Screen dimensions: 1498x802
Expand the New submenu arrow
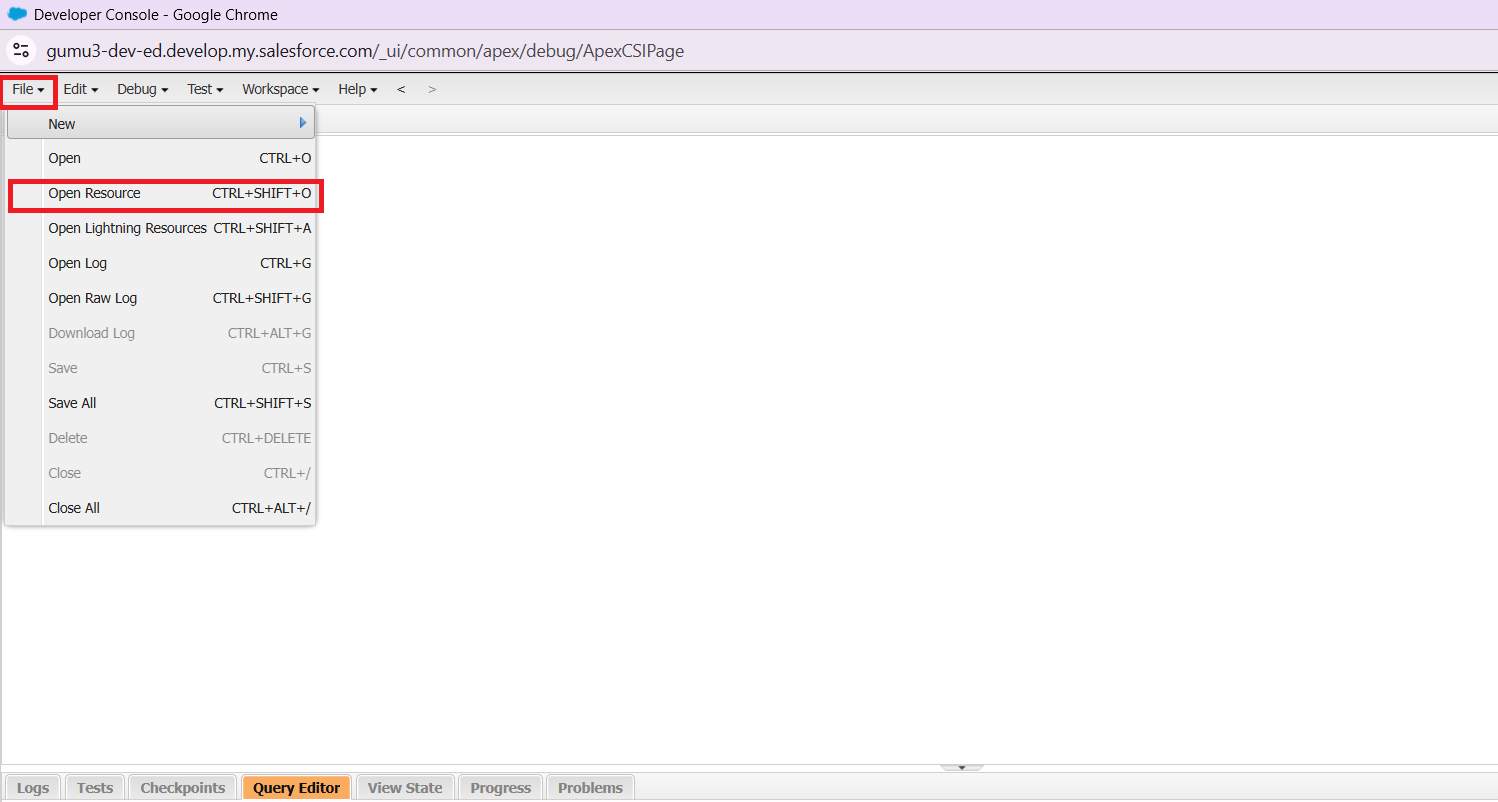302,123
